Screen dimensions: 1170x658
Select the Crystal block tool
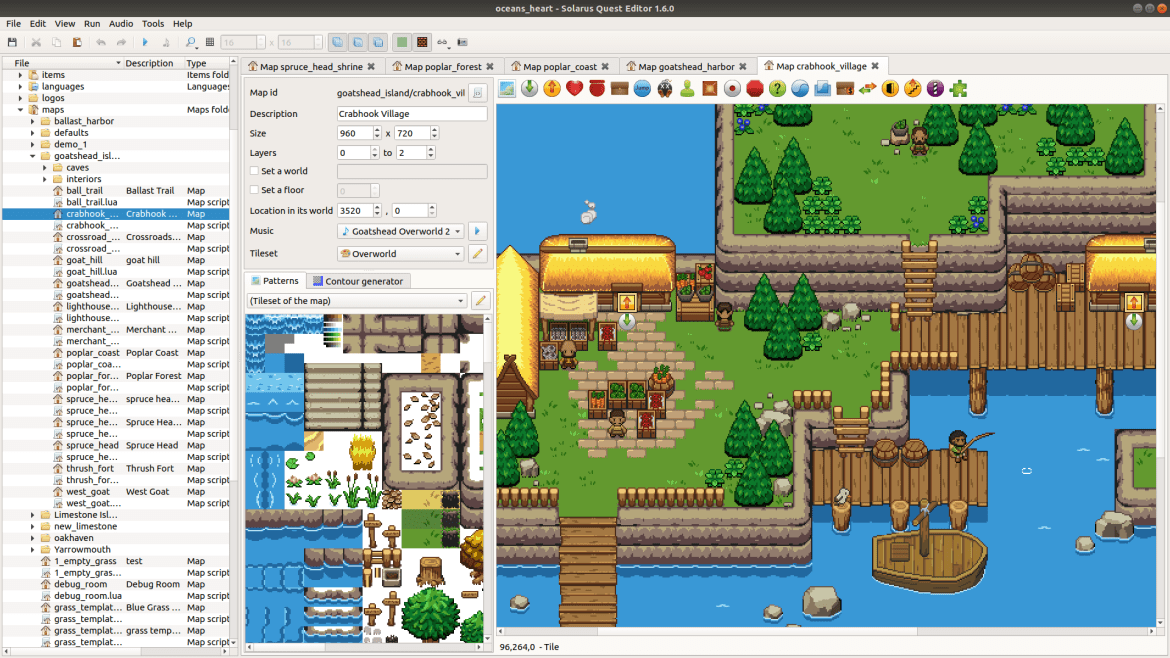pos(822,89)
